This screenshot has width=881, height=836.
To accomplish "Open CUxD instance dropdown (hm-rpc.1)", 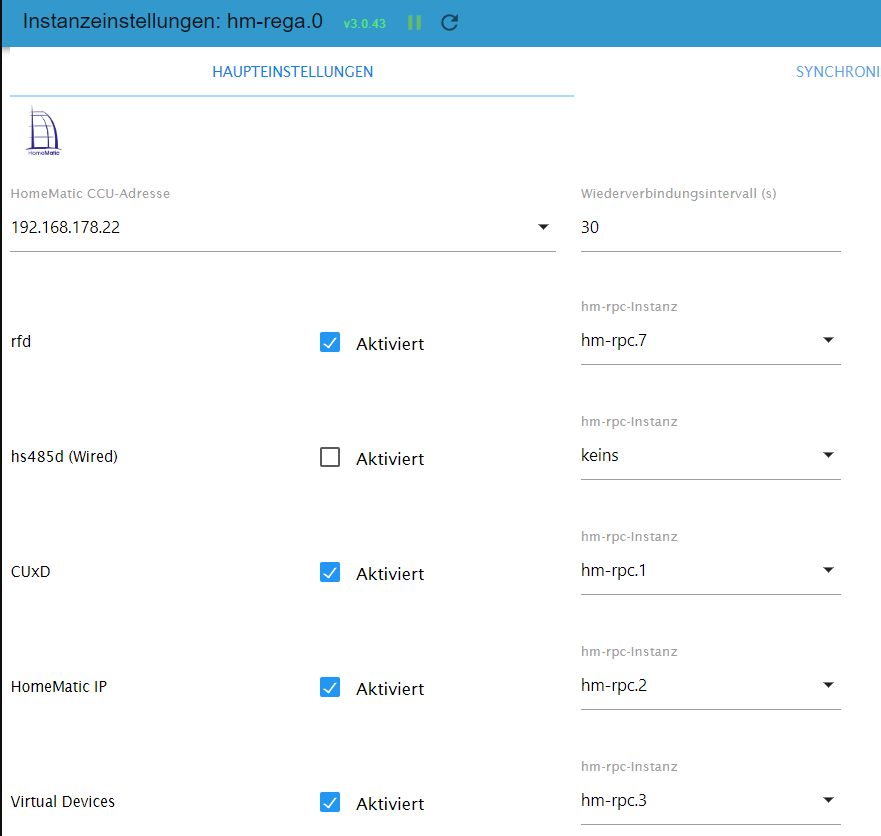I will point(710,571).
